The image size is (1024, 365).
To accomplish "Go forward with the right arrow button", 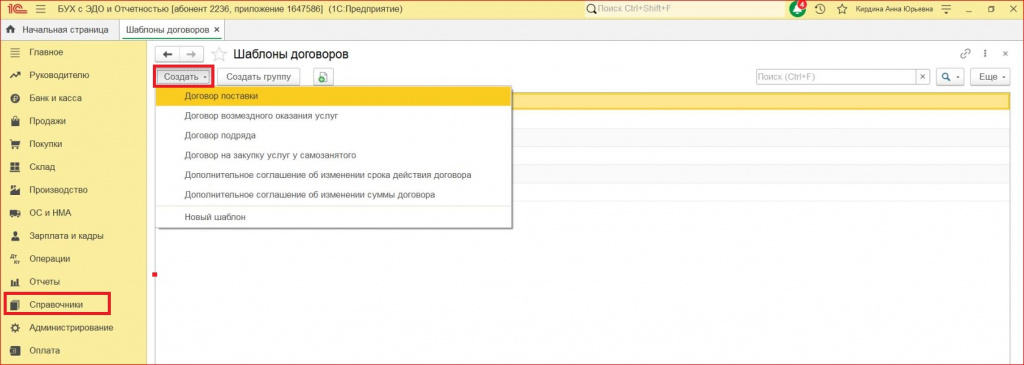I will tap(192, 55).
